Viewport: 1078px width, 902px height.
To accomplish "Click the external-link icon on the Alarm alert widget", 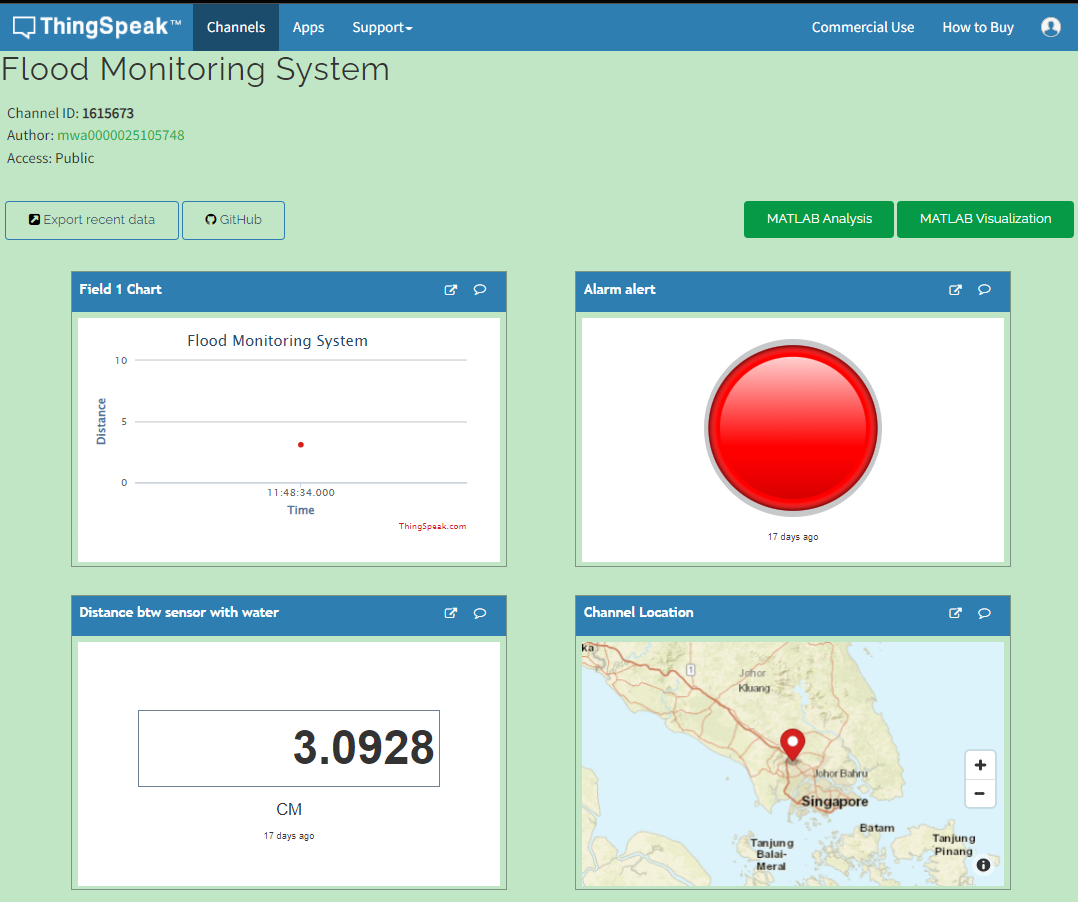I will pyautogui.click(x=955, y=289).
